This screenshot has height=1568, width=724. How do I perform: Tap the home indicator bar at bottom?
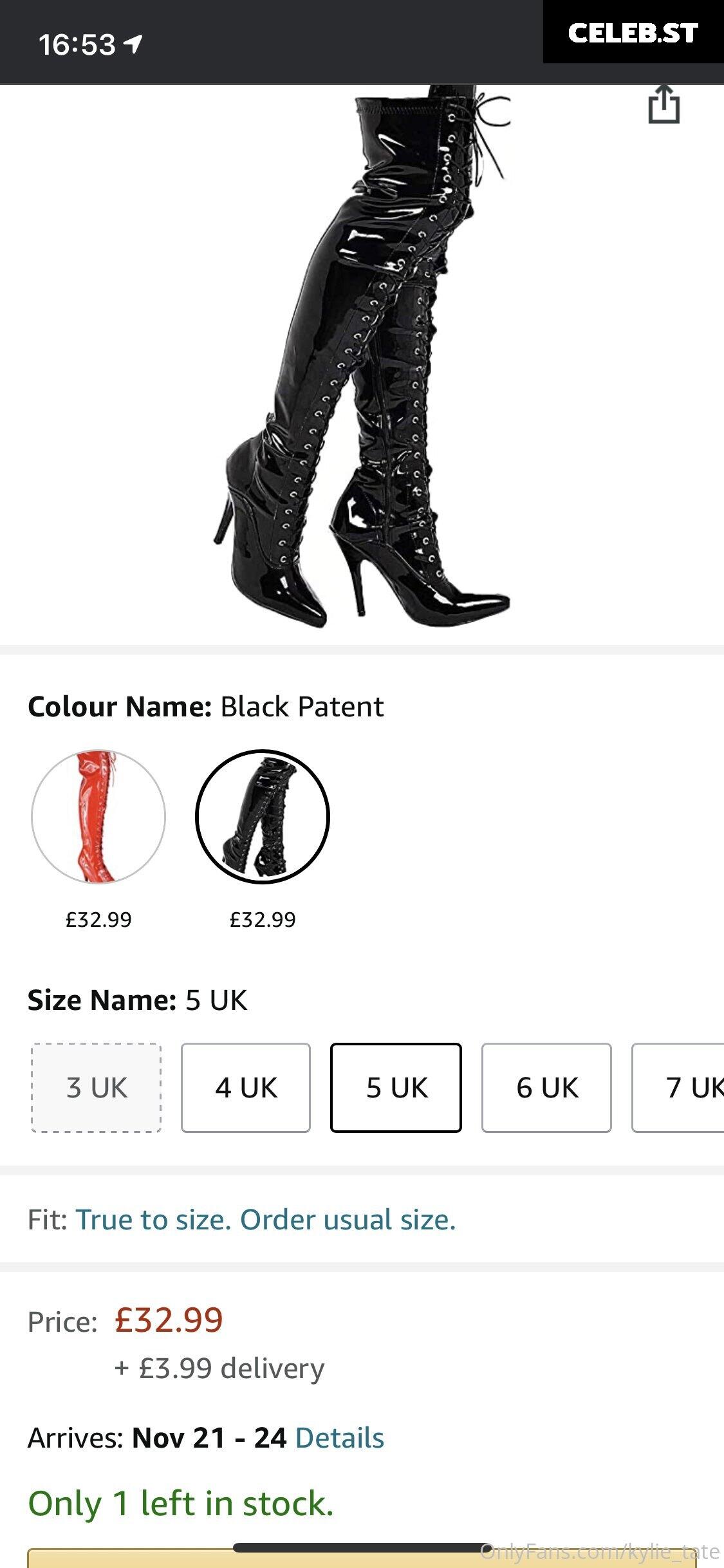pyautogui.click(x=362, y=1547)
